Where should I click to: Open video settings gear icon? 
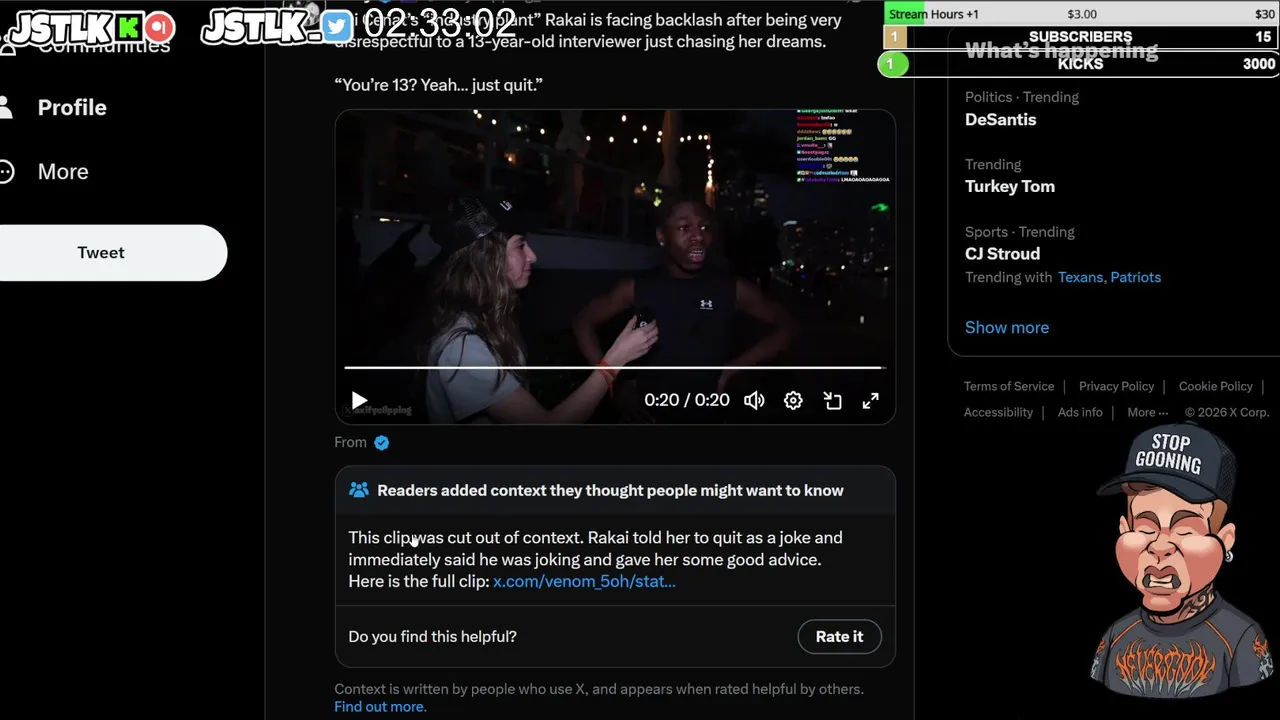tap(793, 400)
